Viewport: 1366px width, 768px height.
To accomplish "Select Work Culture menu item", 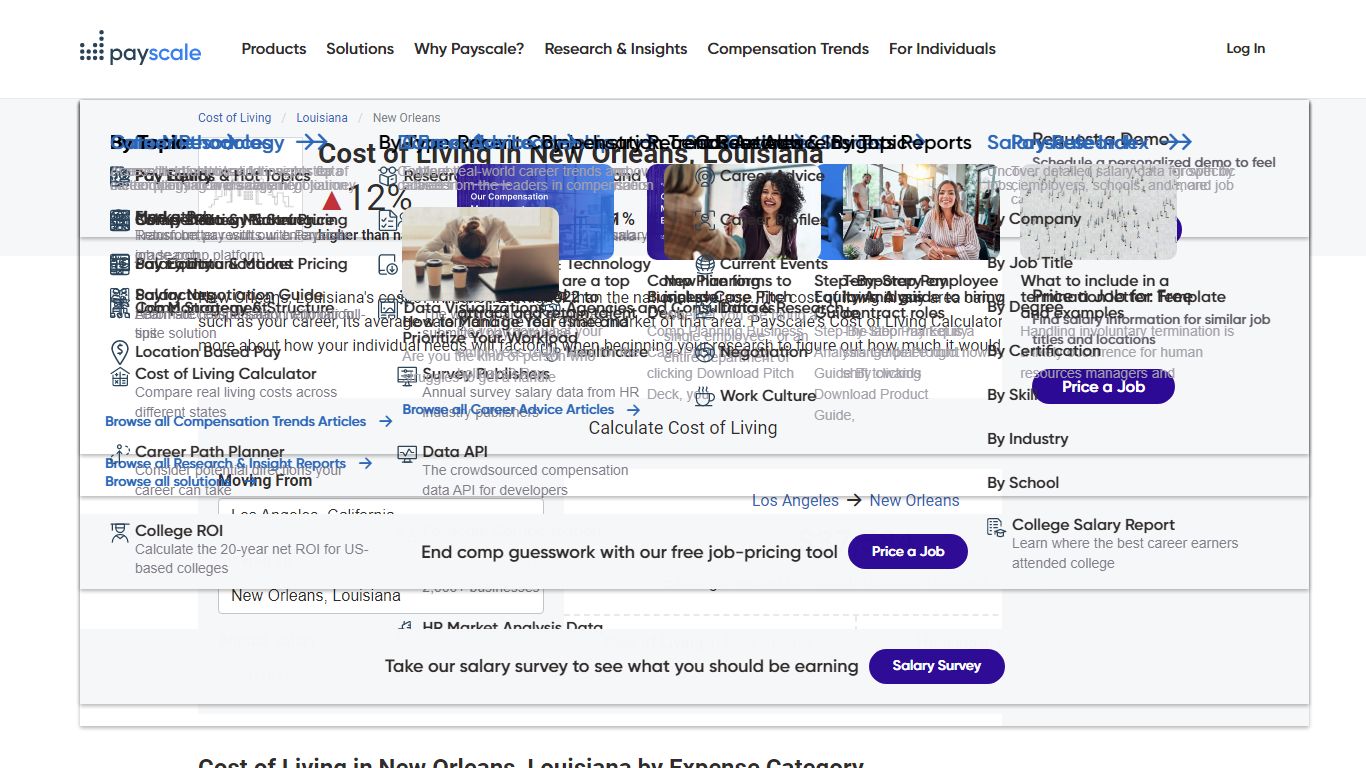I will [x=768, y=396].
